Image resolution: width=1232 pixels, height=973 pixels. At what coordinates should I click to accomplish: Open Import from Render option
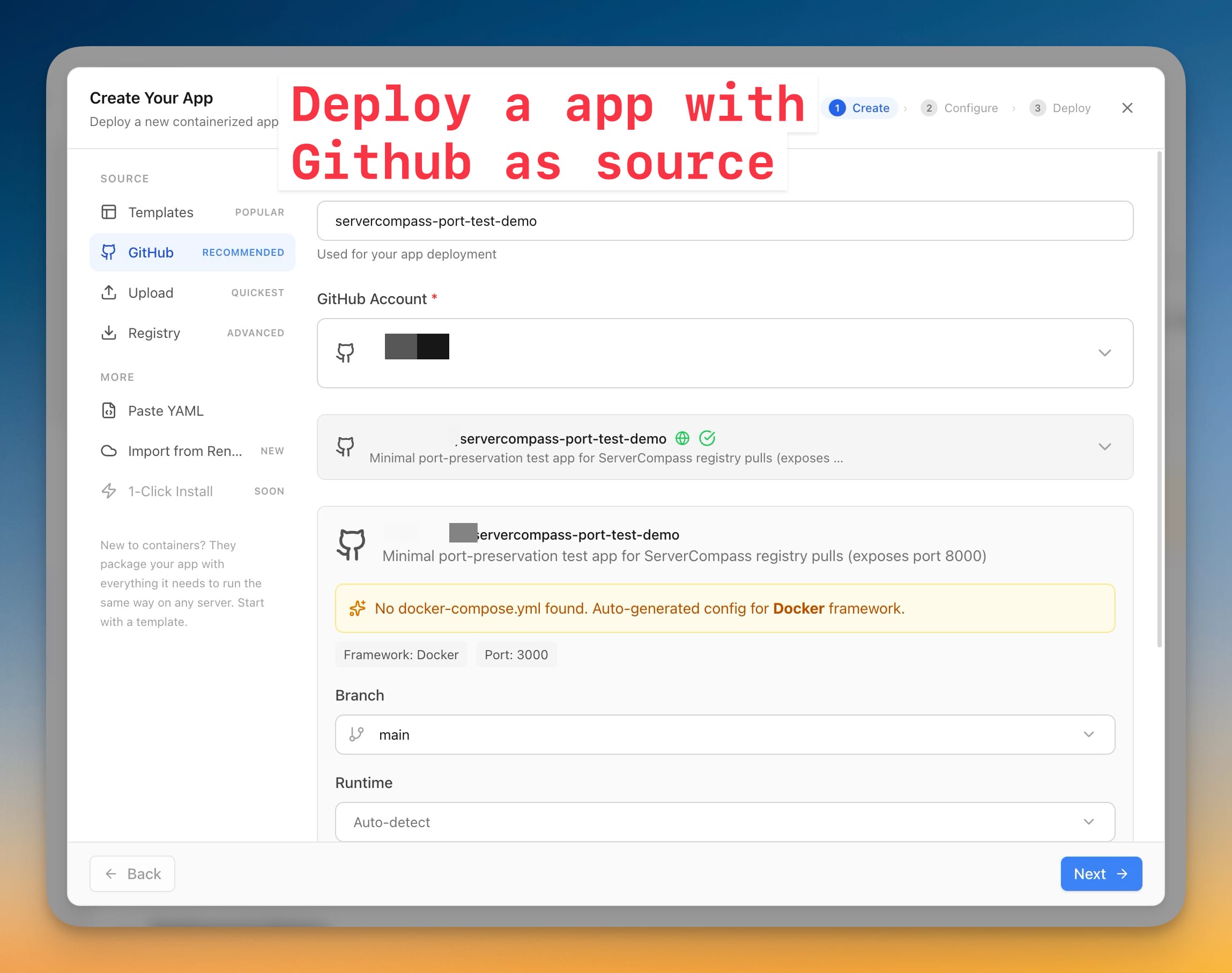(x=192, y=451)
